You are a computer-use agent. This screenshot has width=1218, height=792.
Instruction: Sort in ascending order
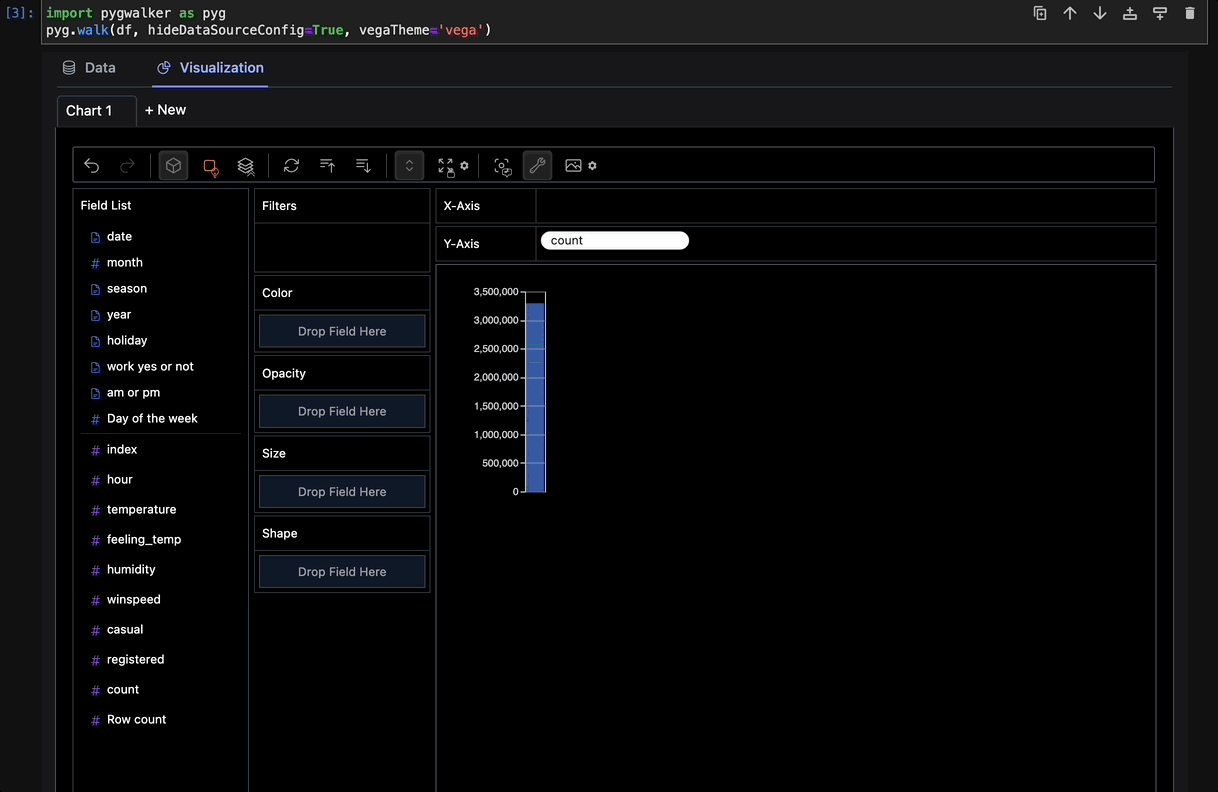(327, 166)
